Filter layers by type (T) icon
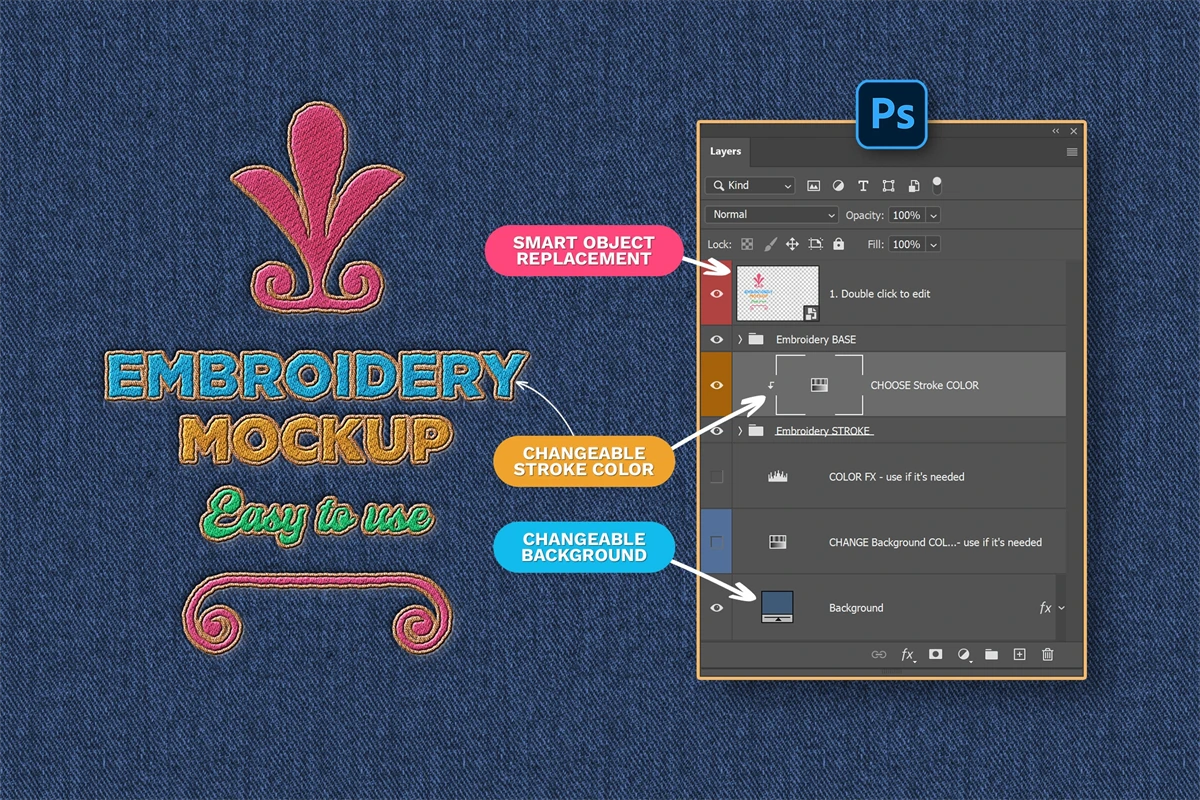Screen dimensions: 1200x800 click(x=864, y=186)
